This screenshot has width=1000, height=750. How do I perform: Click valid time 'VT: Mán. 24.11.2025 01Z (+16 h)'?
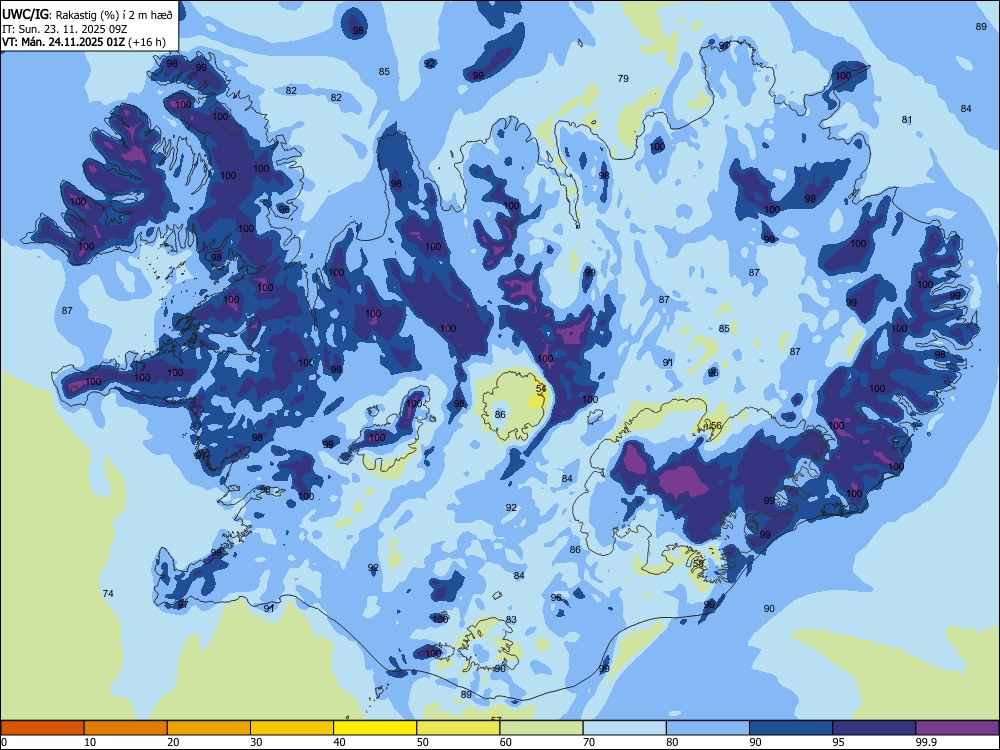[x=84, y=42]
